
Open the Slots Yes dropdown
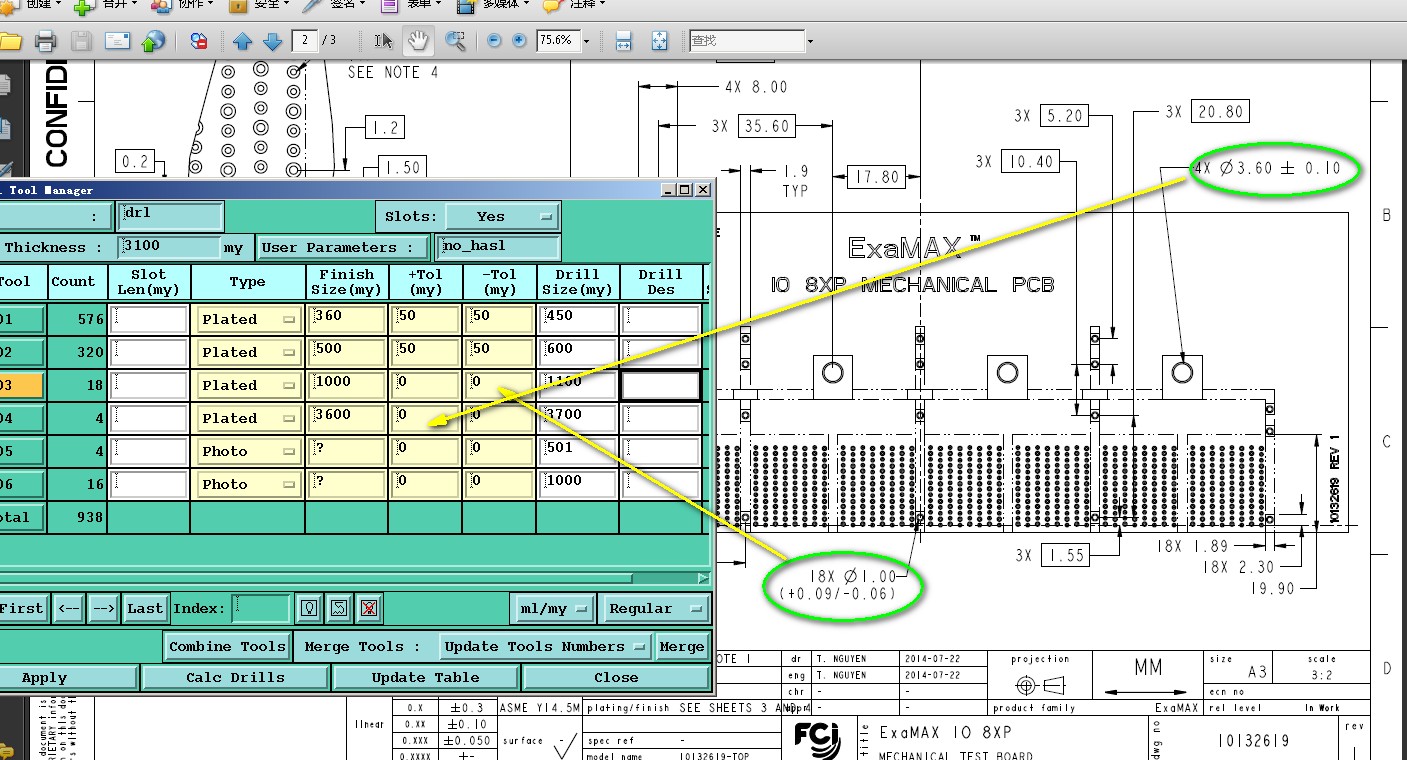[502, 216]
